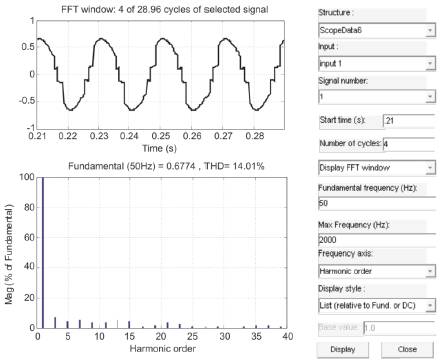Open the Frequency axis Harmonic order dropdown
This screenshot has width=442, height=364.
[377, 271]
